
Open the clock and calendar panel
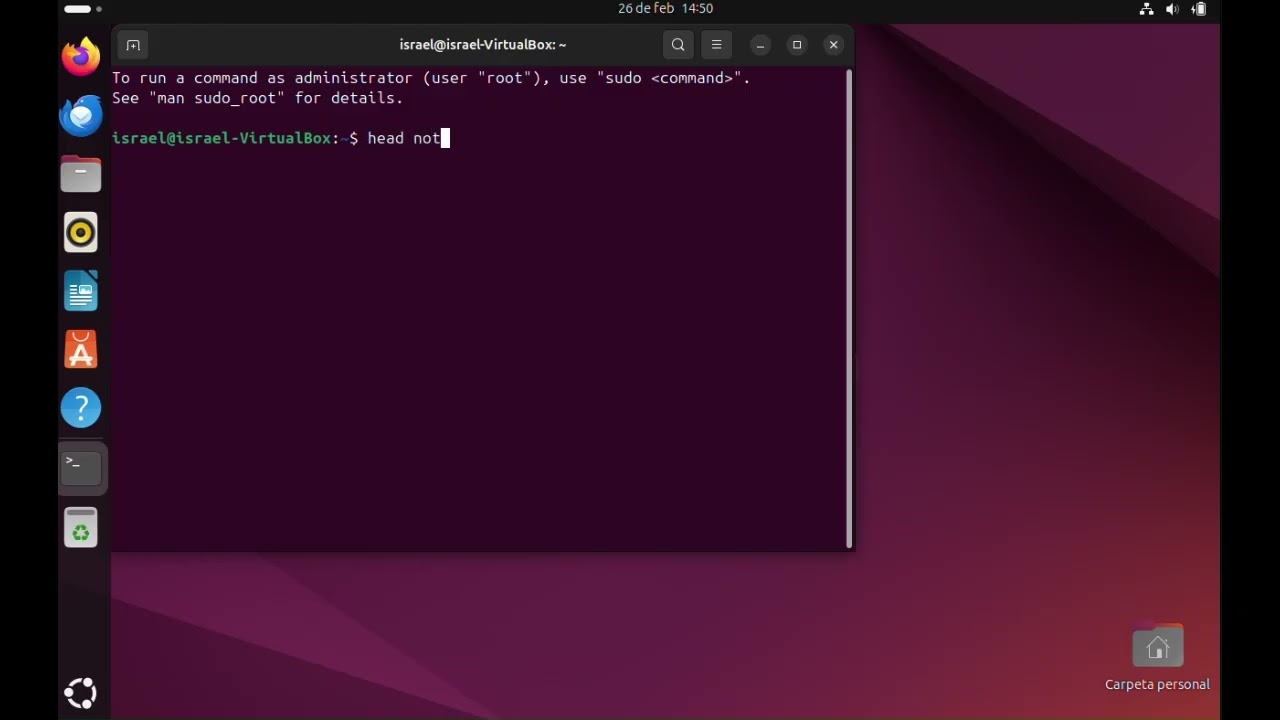(665, 9)
